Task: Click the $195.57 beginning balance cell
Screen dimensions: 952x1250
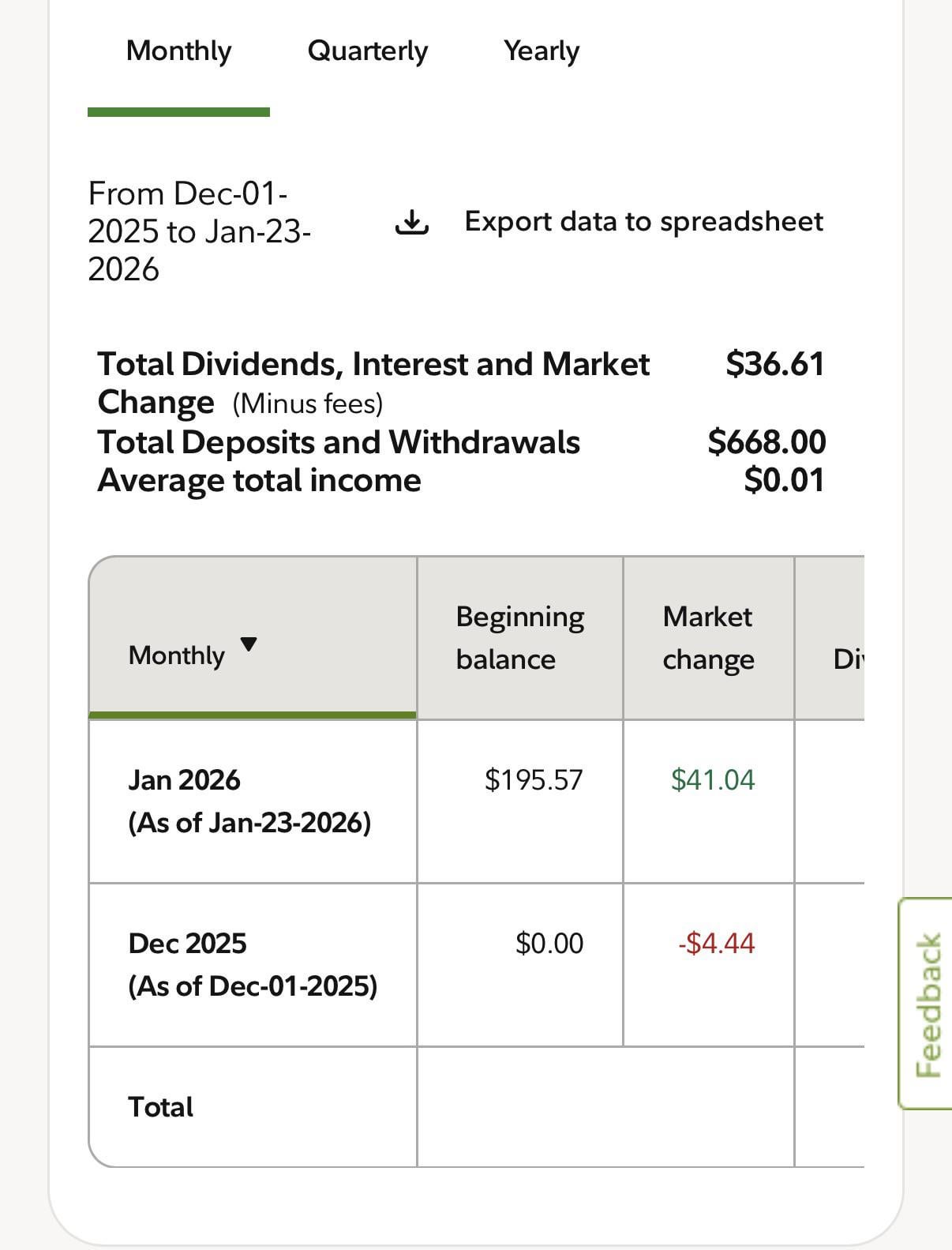Action: [x=534, y=780]
